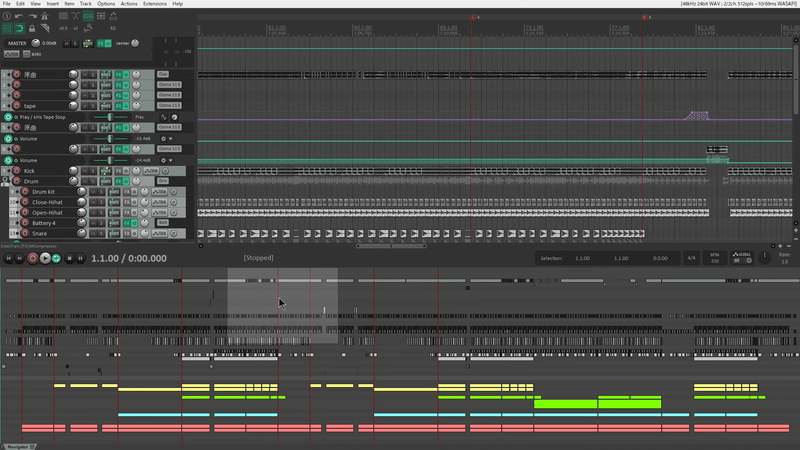Toggle the metronome icon
Image resolution: width=800 pixels, height=450 pixels.
coord(44,16)
